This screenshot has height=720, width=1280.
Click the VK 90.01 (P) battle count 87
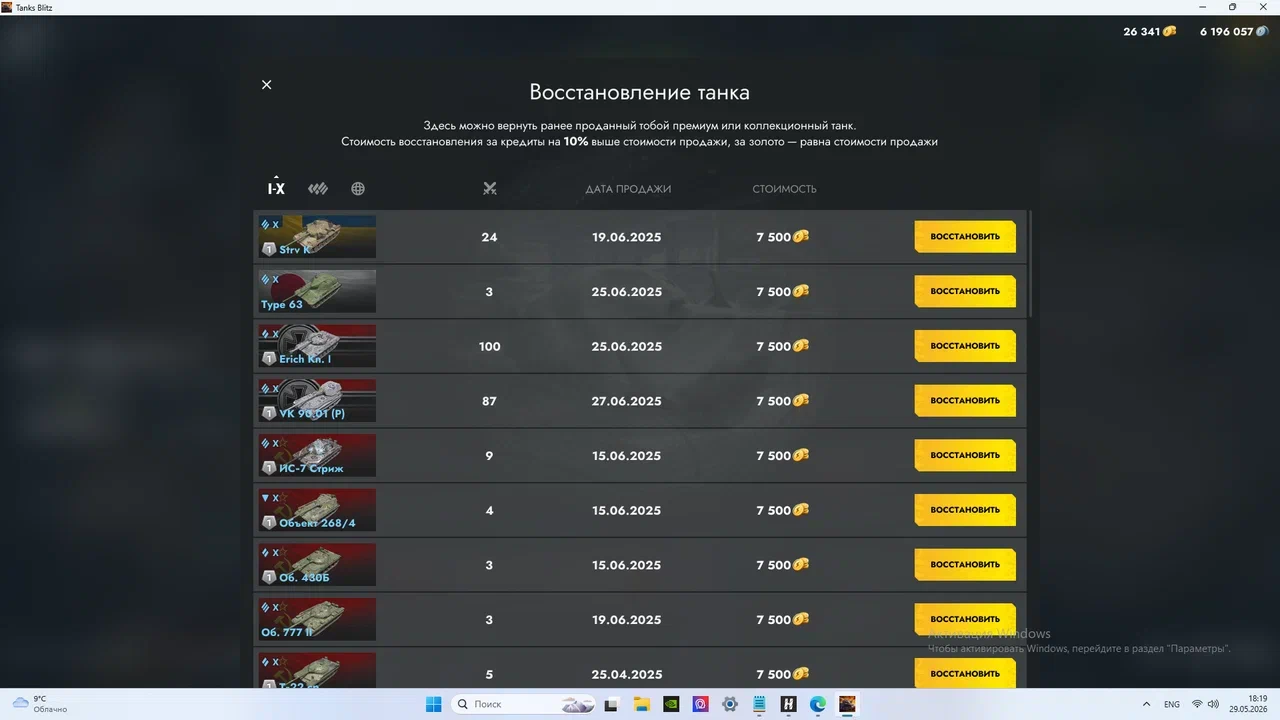tap(489, 401)
